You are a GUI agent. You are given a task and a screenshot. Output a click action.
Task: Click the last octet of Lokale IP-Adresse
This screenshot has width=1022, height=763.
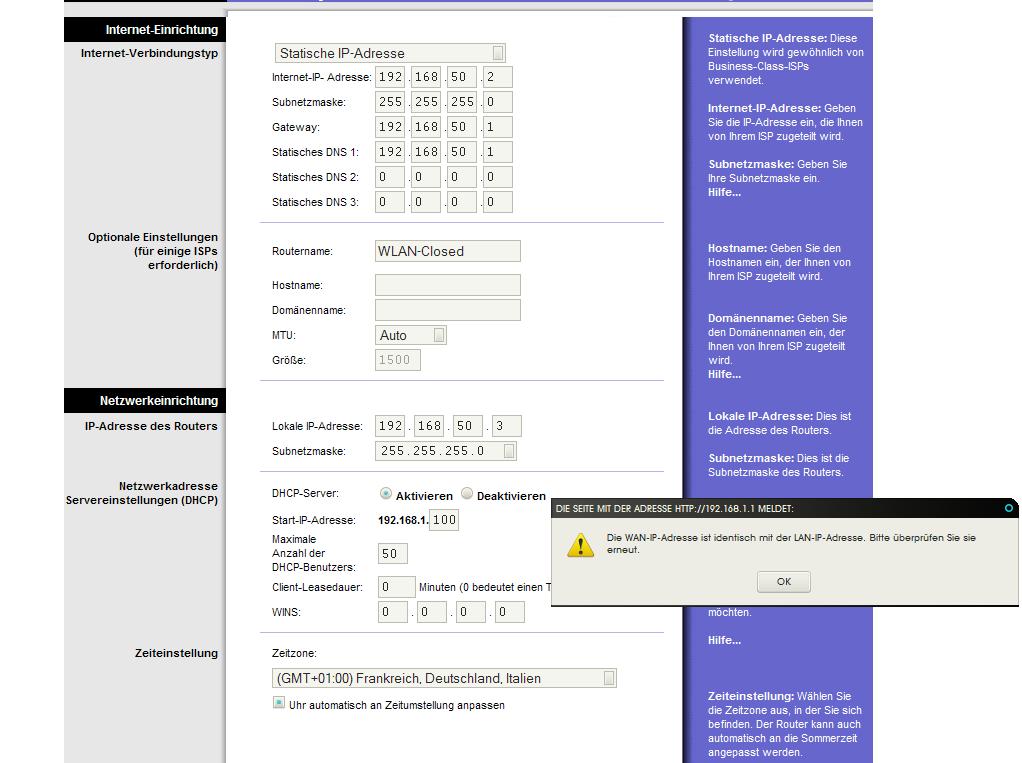click(x=506, y=426)
